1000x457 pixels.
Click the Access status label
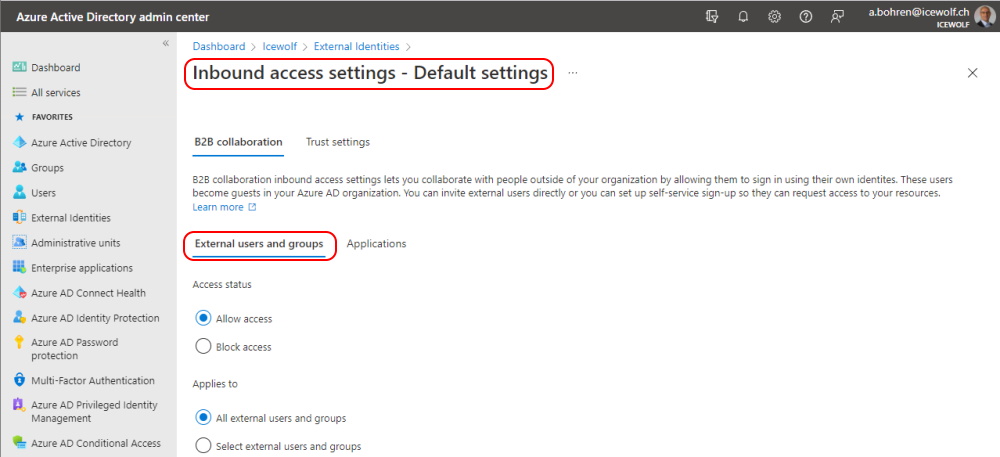[222, 284]
